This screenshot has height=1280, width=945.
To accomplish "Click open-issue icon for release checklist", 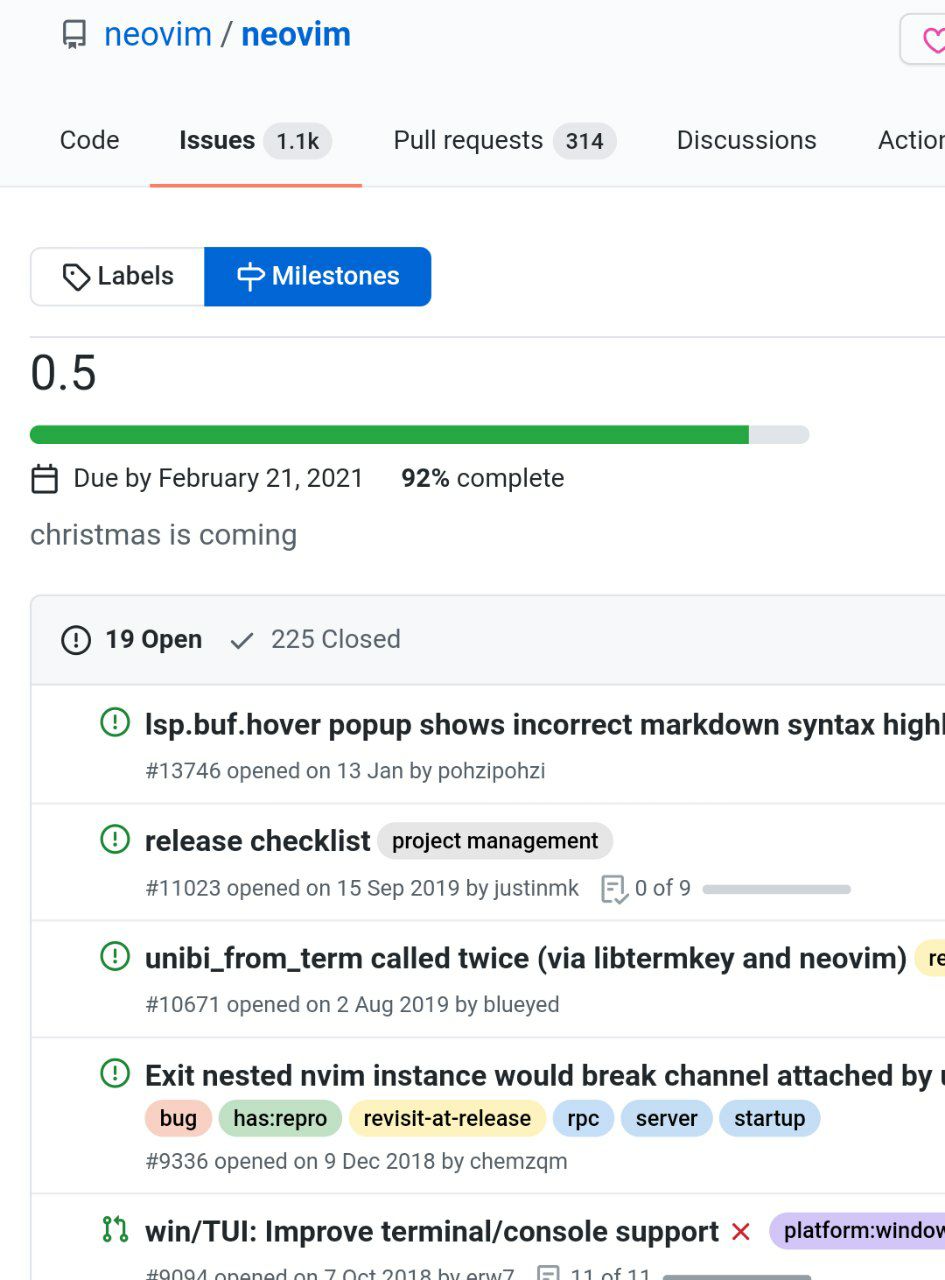I will 115,839.
